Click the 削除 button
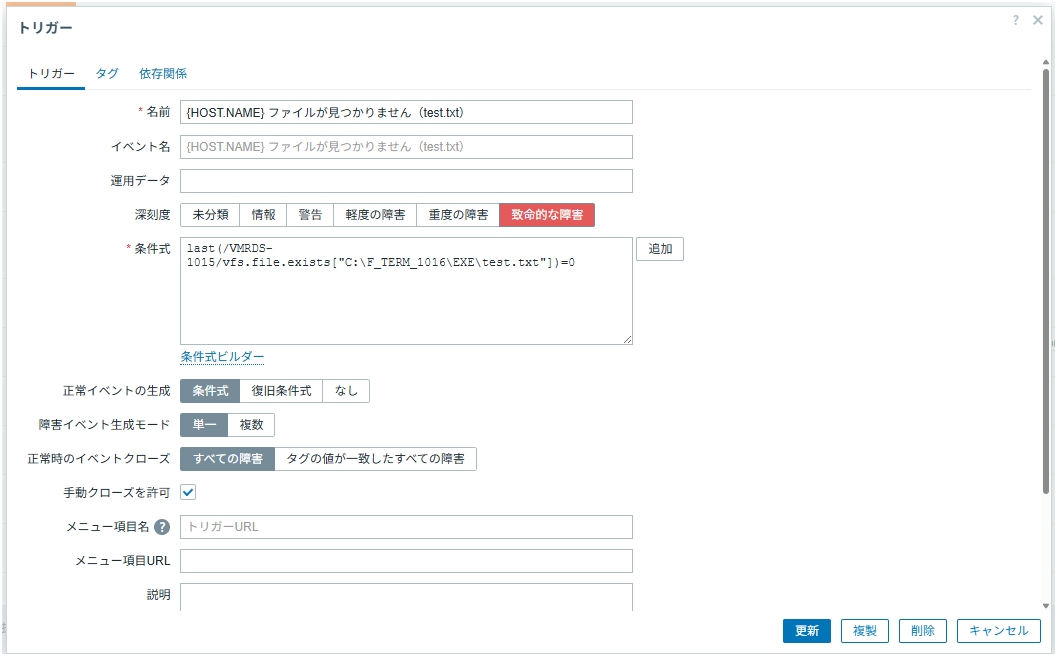The width and height of the screenshot is (1057, 656). (x=923, y=631)
